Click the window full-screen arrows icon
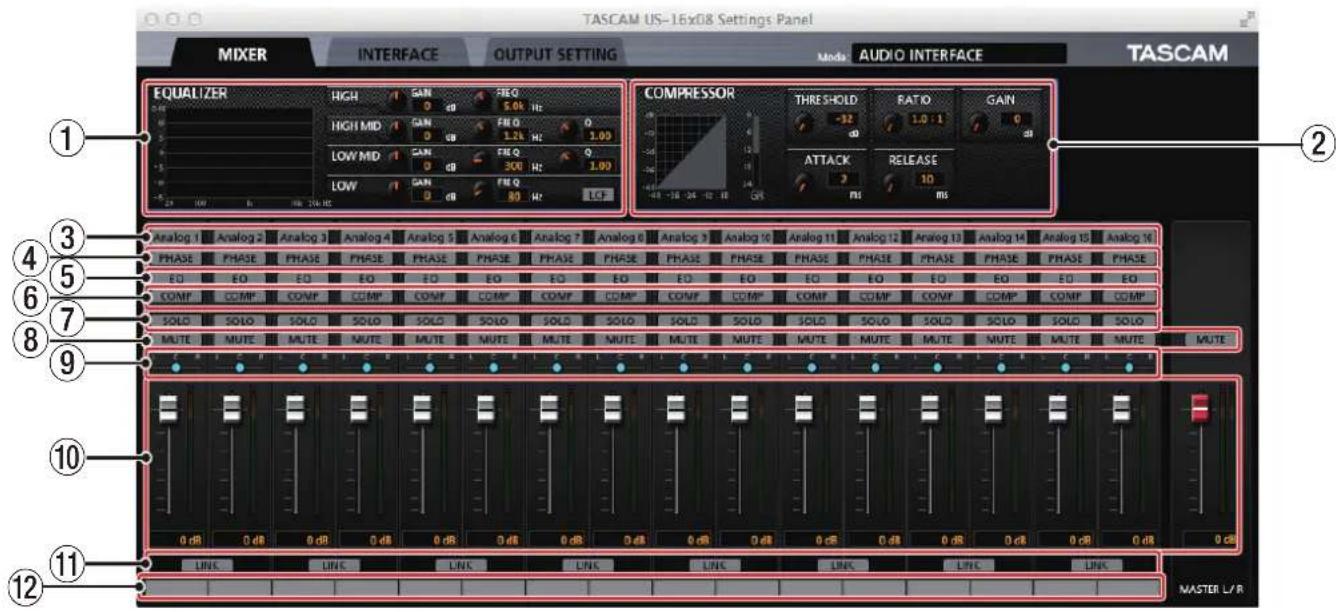 point(1245,18)
